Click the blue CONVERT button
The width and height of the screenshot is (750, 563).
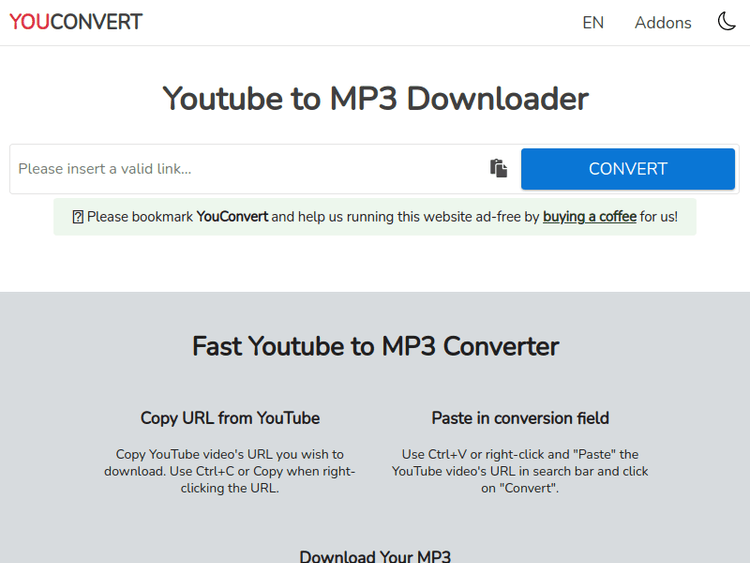click(628, 169)
